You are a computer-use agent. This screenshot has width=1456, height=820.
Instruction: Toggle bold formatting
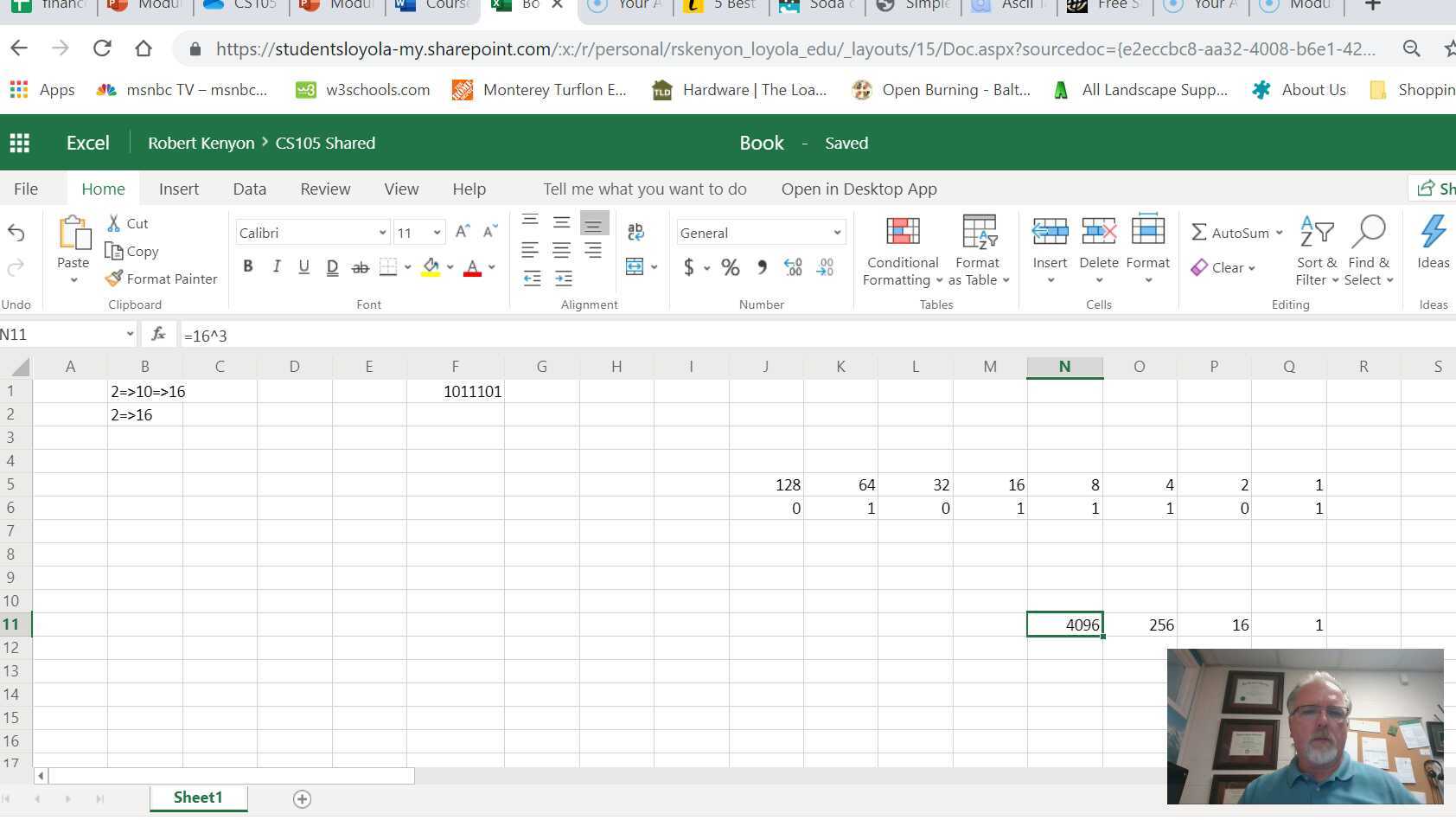(248, 266)
